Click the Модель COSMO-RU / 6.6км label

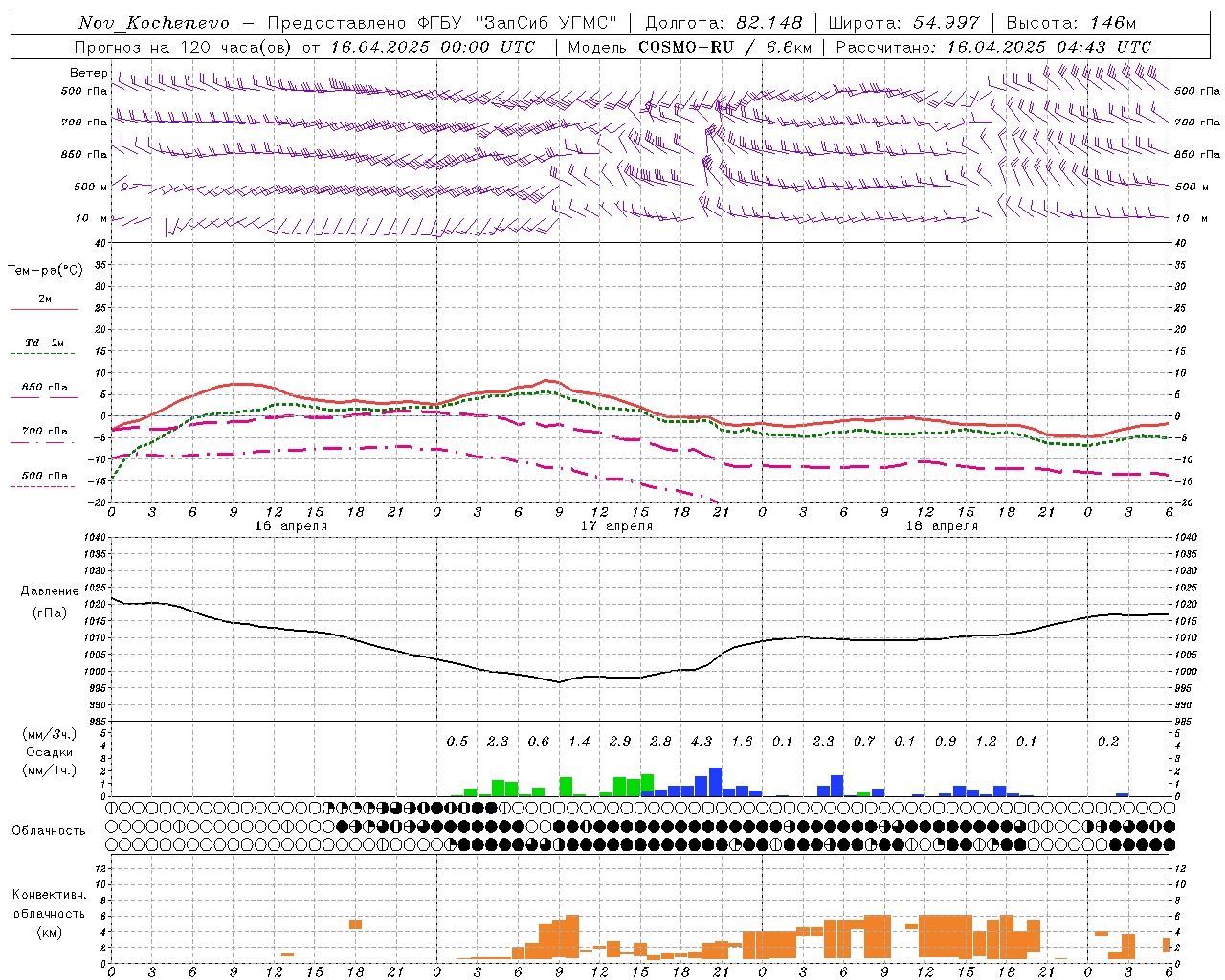689,47
